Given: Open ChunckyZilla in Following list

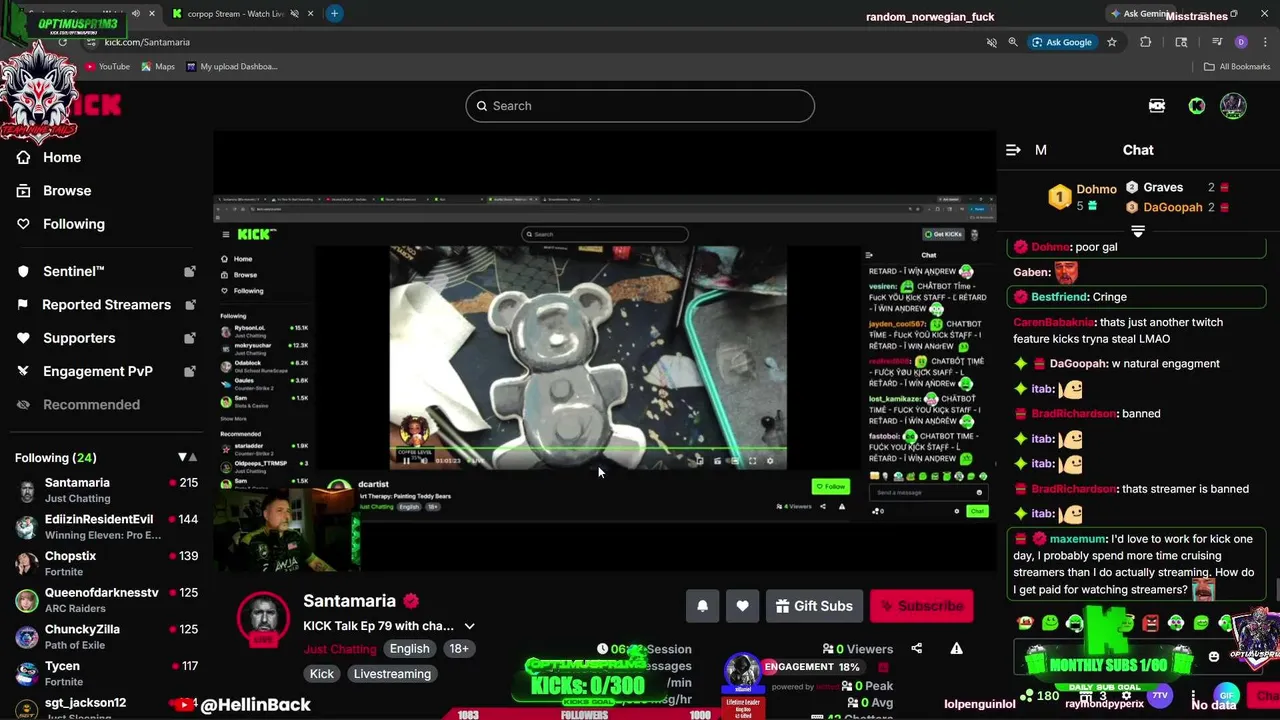Looking at the screenshot, I should click(x=106, y=637).
